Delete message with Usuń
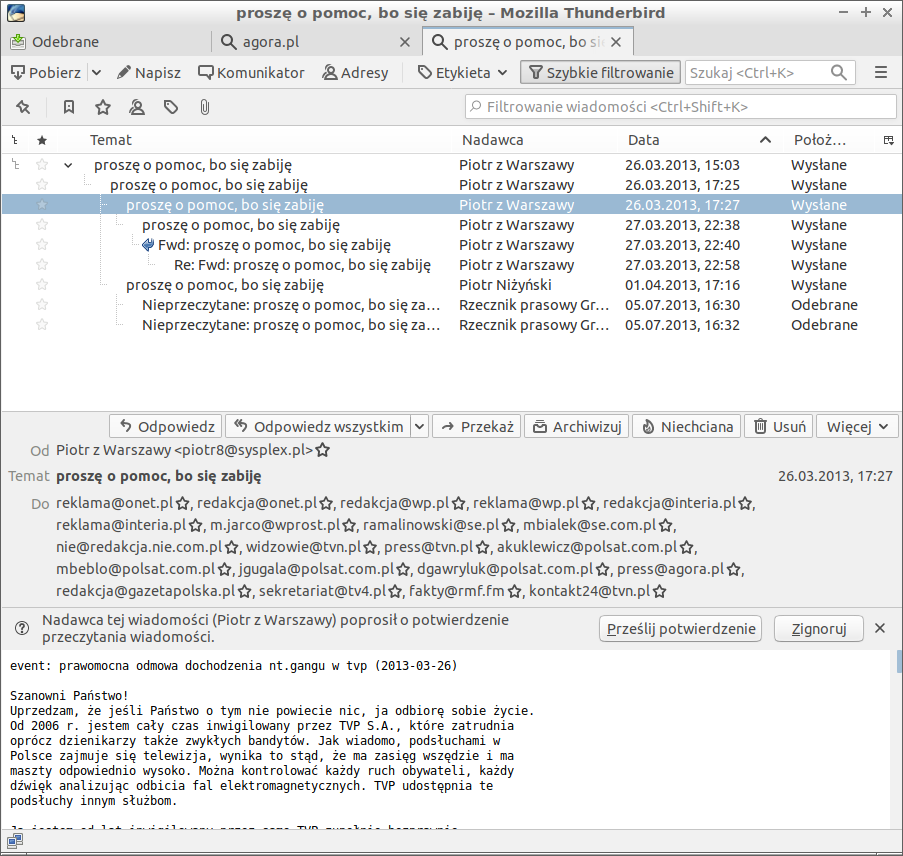This screenshot has width=903, height=856. click(779, 426)
